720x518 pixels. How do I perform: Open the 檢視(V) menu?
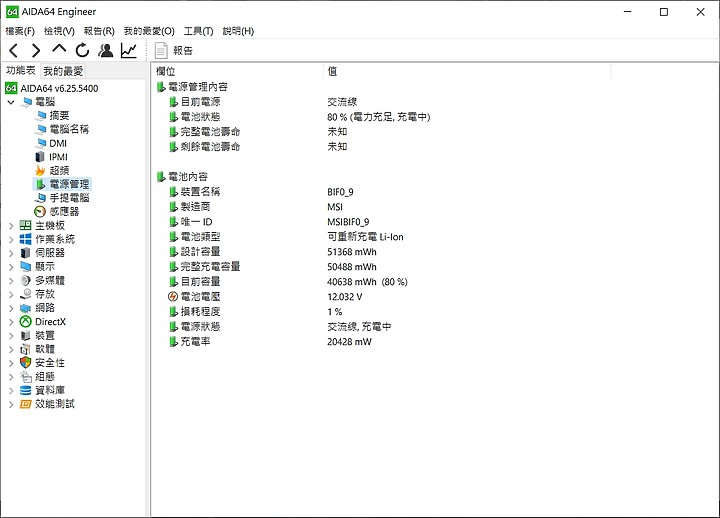tap(59, 31)
